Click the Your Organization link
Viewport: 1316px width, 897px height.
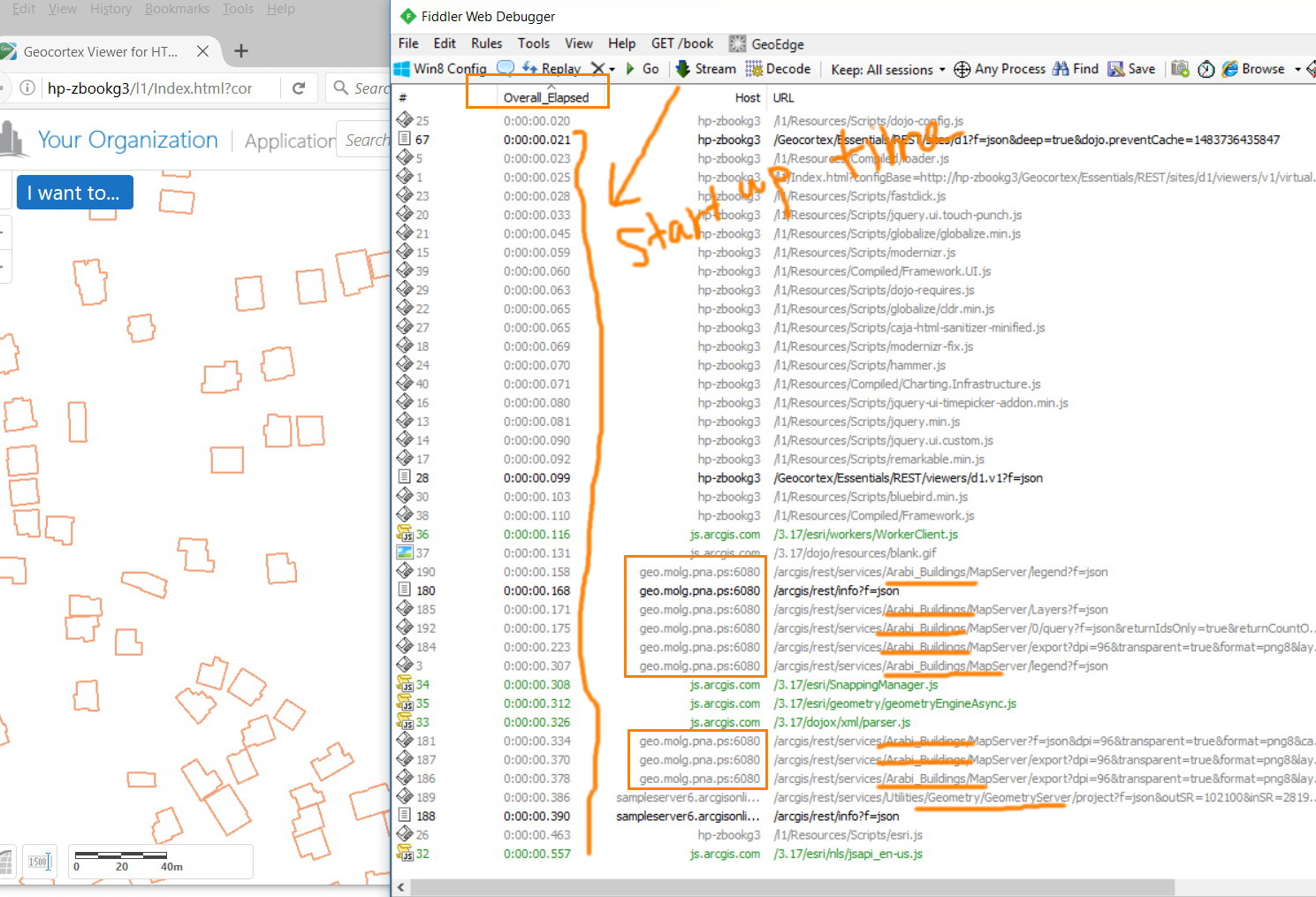pos(127,140)
